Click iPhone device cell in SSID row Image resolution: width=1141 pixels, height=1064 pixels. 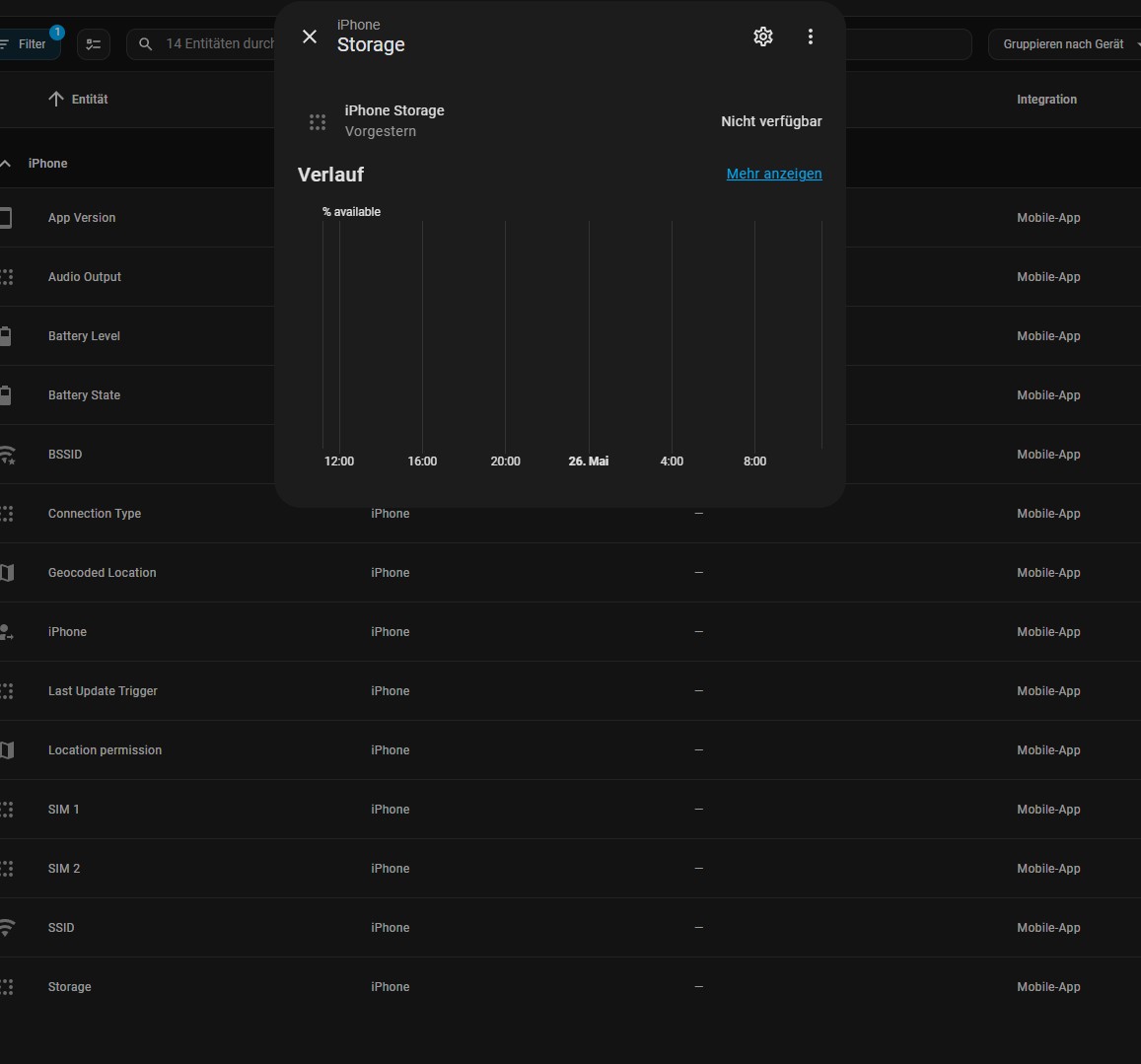coord(391,927)
